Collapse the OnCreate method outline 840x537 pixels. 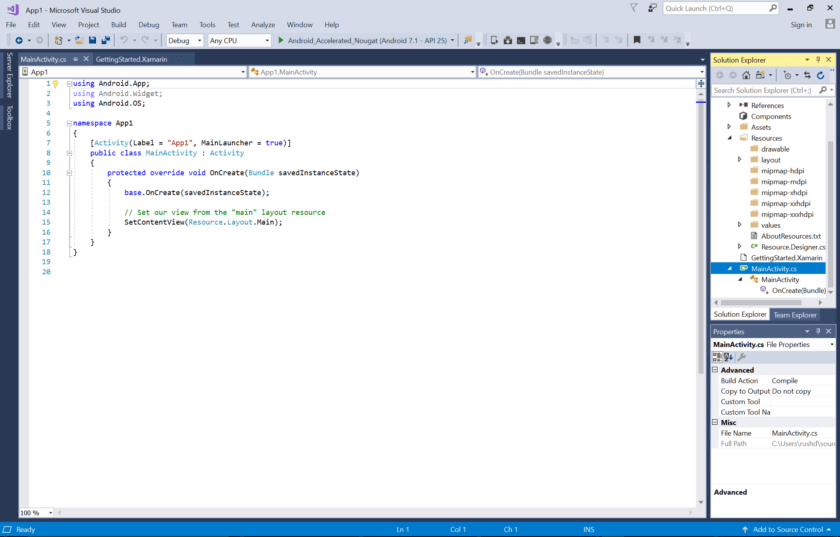tap(69, 173)
